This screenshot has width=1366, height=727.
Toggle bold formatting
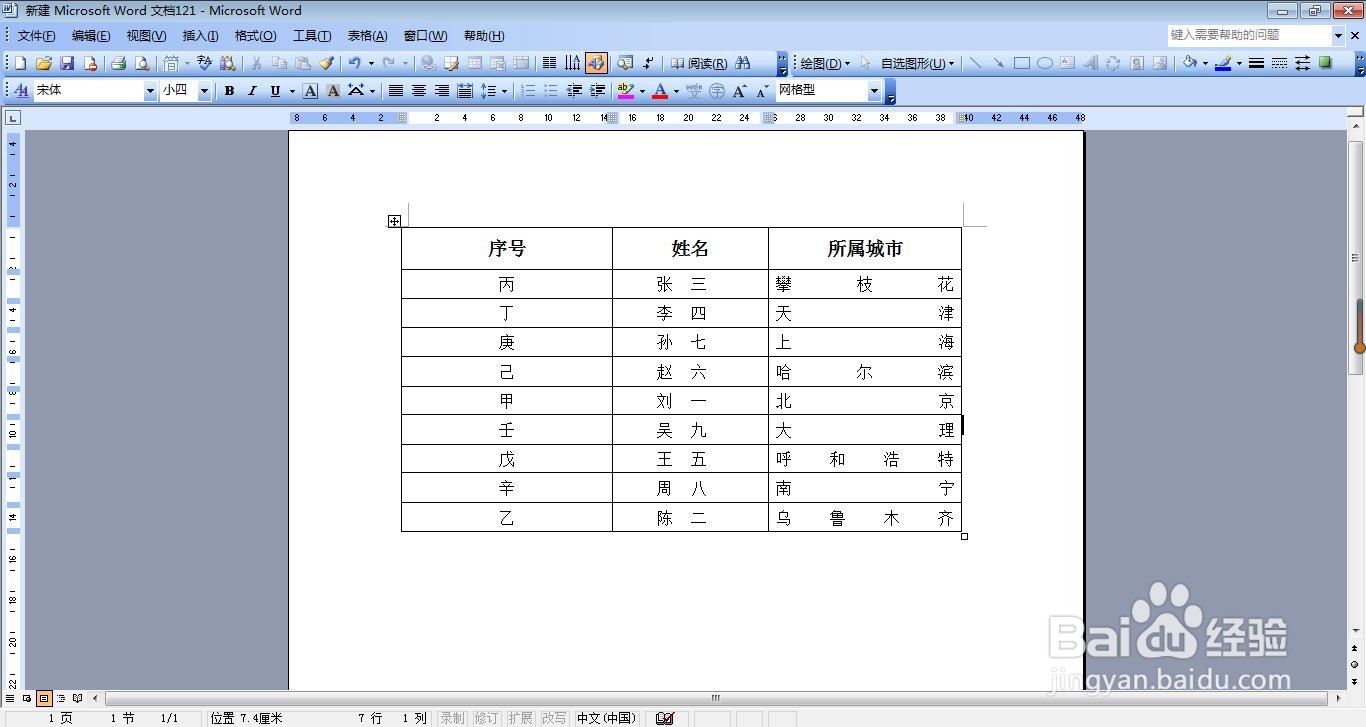229,90
